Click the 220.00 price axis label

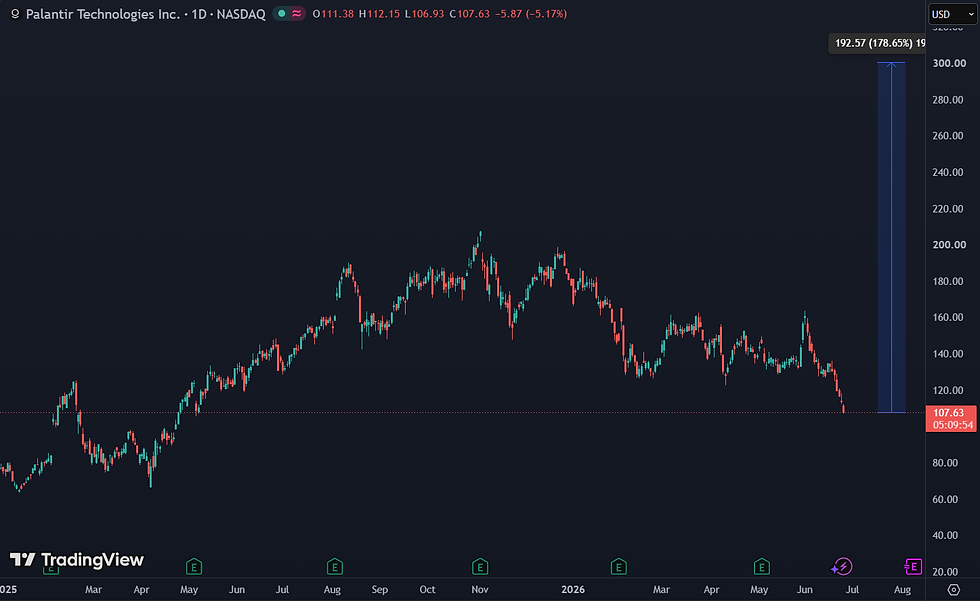click(x=948, y=209)
